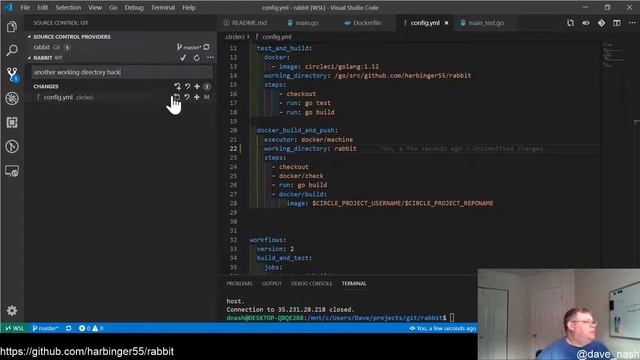
Task: Click the editor minimap preview
Action: click(x=613, y=55)
